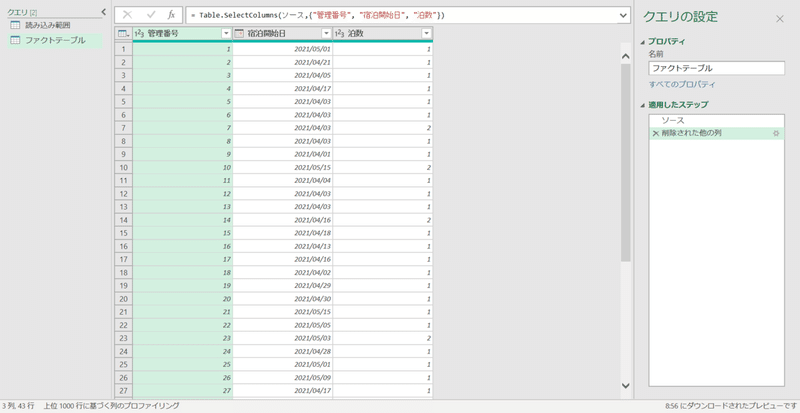Select row number 10 header
This screenshot has width=800, height=413.
123,167
